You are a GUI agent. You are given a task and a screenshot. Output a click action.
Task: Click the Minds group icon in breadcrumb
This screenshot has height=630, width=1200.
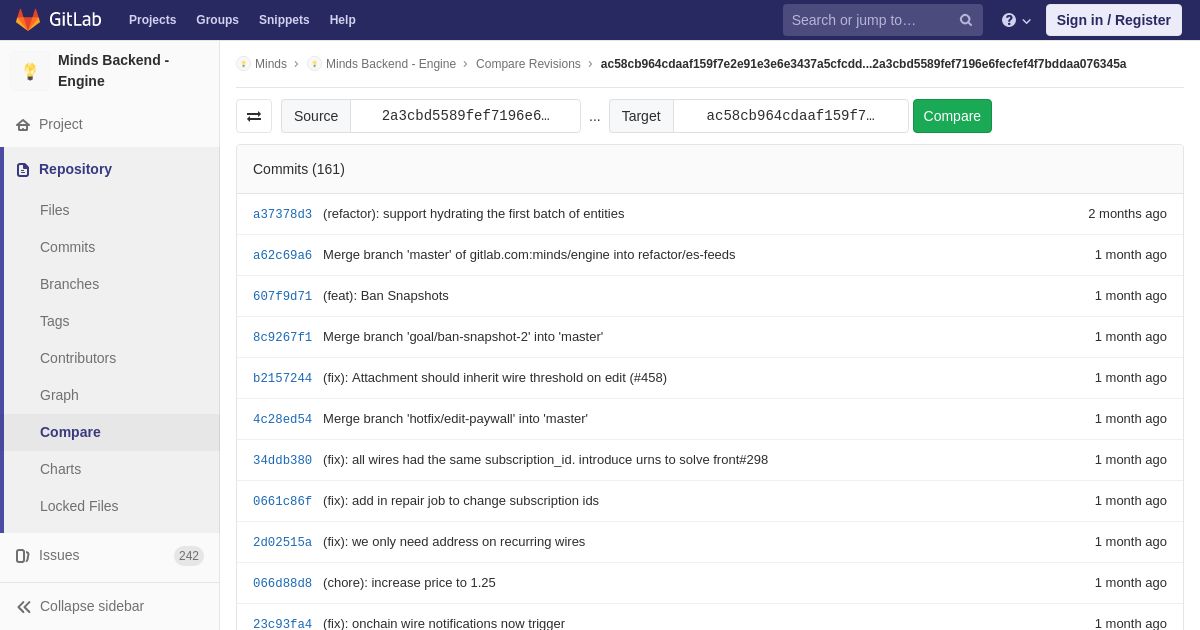click(243, 64)
